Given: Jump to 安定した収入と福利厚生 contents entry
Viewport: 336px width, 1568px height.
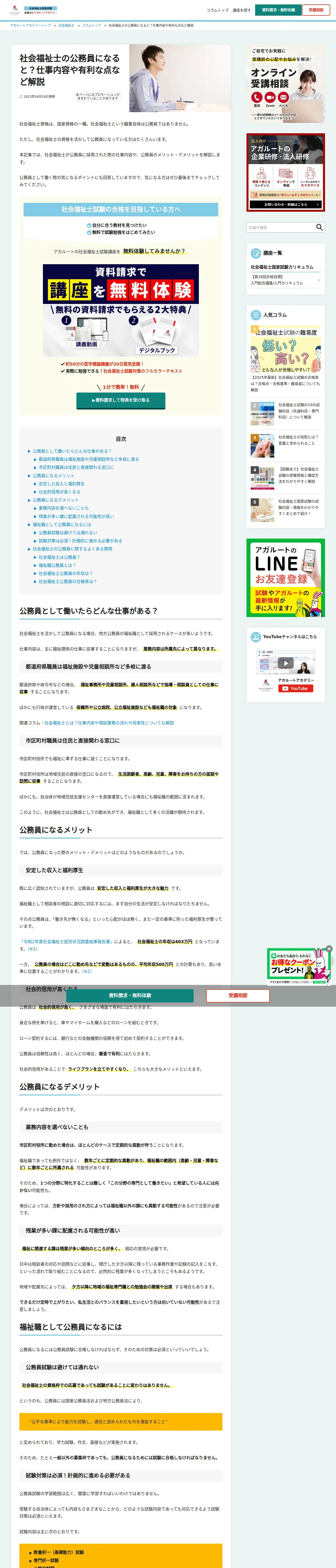Looking at the screenshot, I should coord(61,484).
